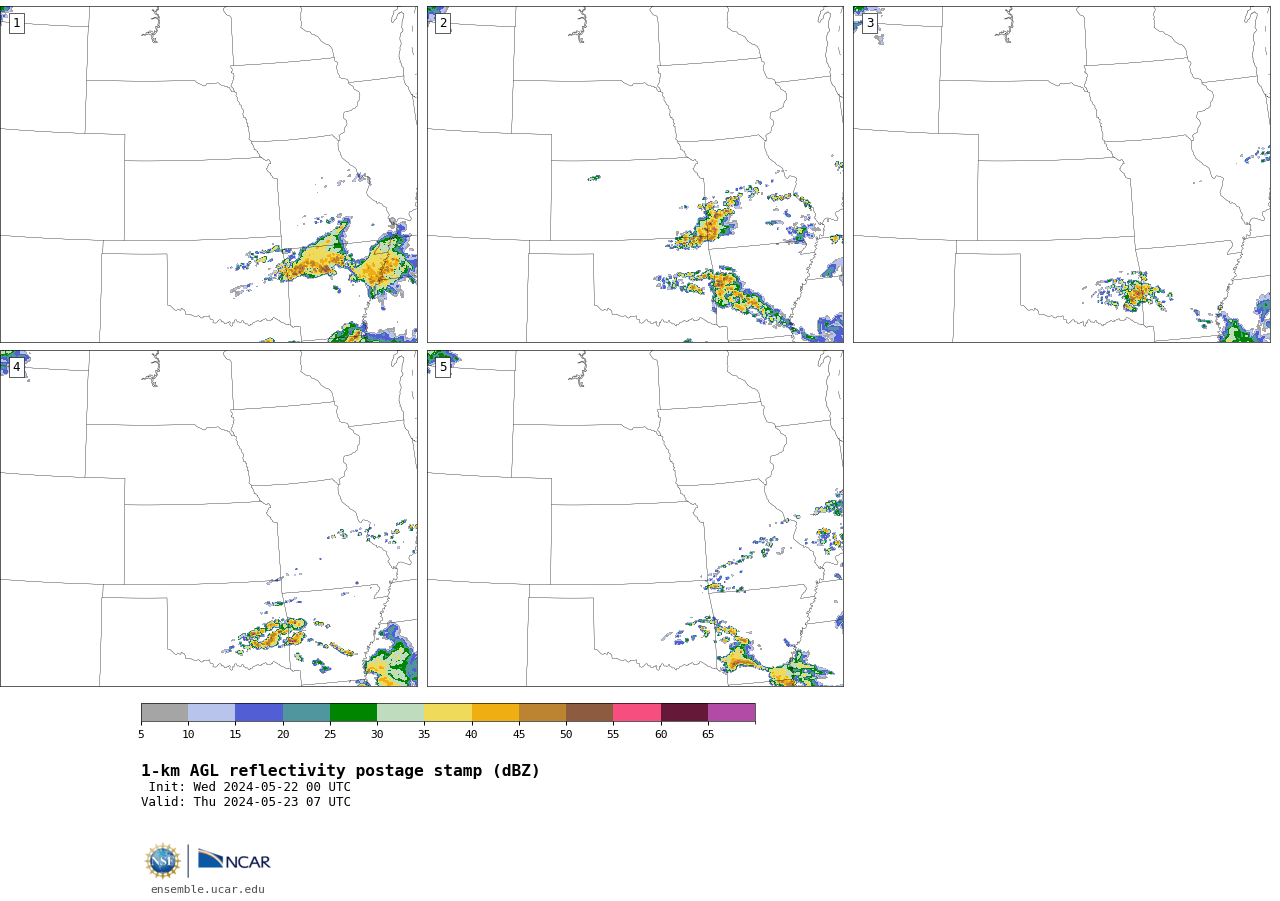Screen dimensions: 1280x901
Task: Click the colorbar tick label 65
Action: pyautogui.click(x=708, y=735)
